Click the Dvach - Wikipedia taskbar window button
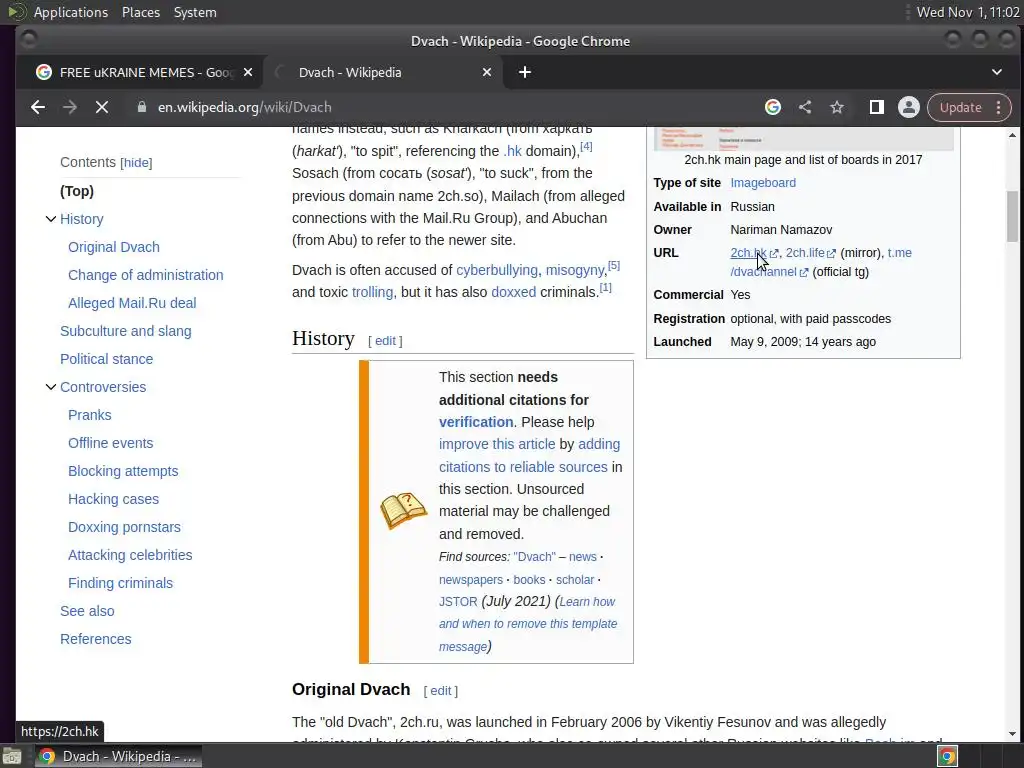The height and width of the screenshot is (768, 1024). 118,756
